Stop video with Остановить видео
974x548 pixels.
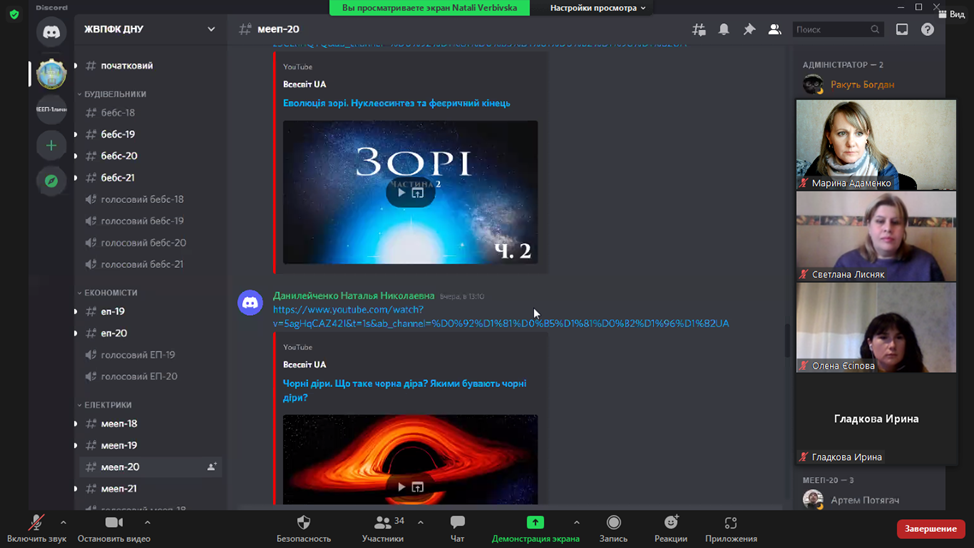114,529
